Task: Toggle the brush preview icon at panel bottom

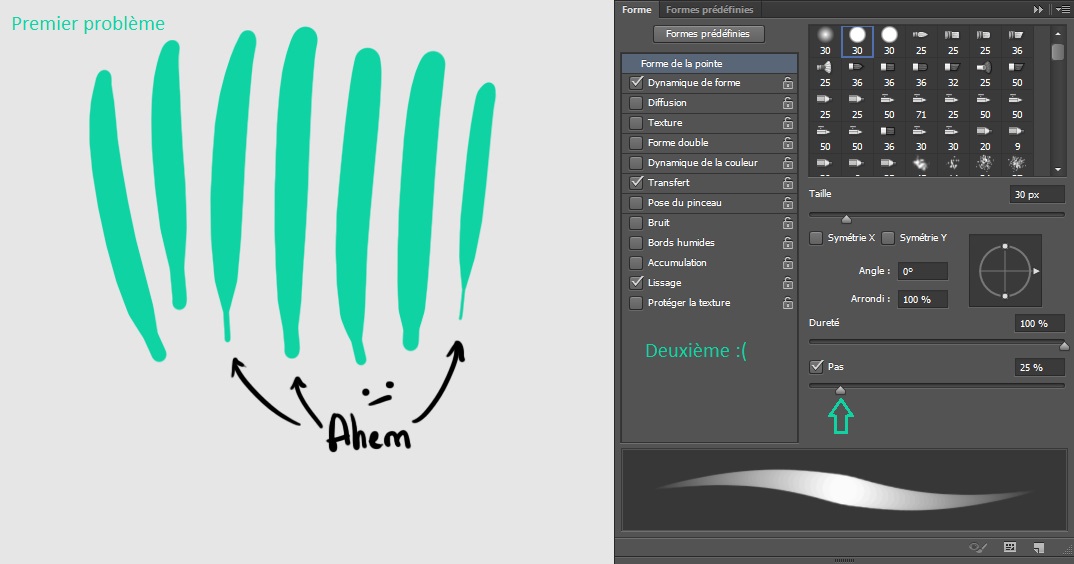Action: (x=979, y=548)
